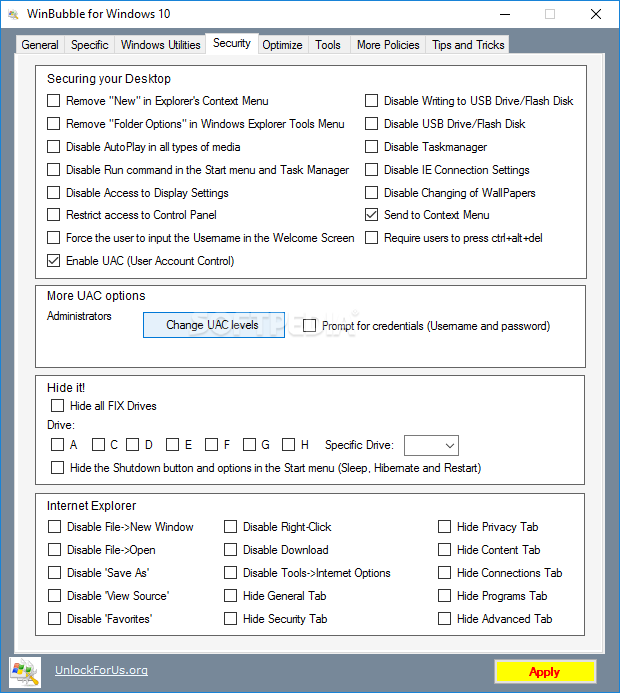Toggle Disable 'Favorites' checkbox

click(x=54, y=619)
